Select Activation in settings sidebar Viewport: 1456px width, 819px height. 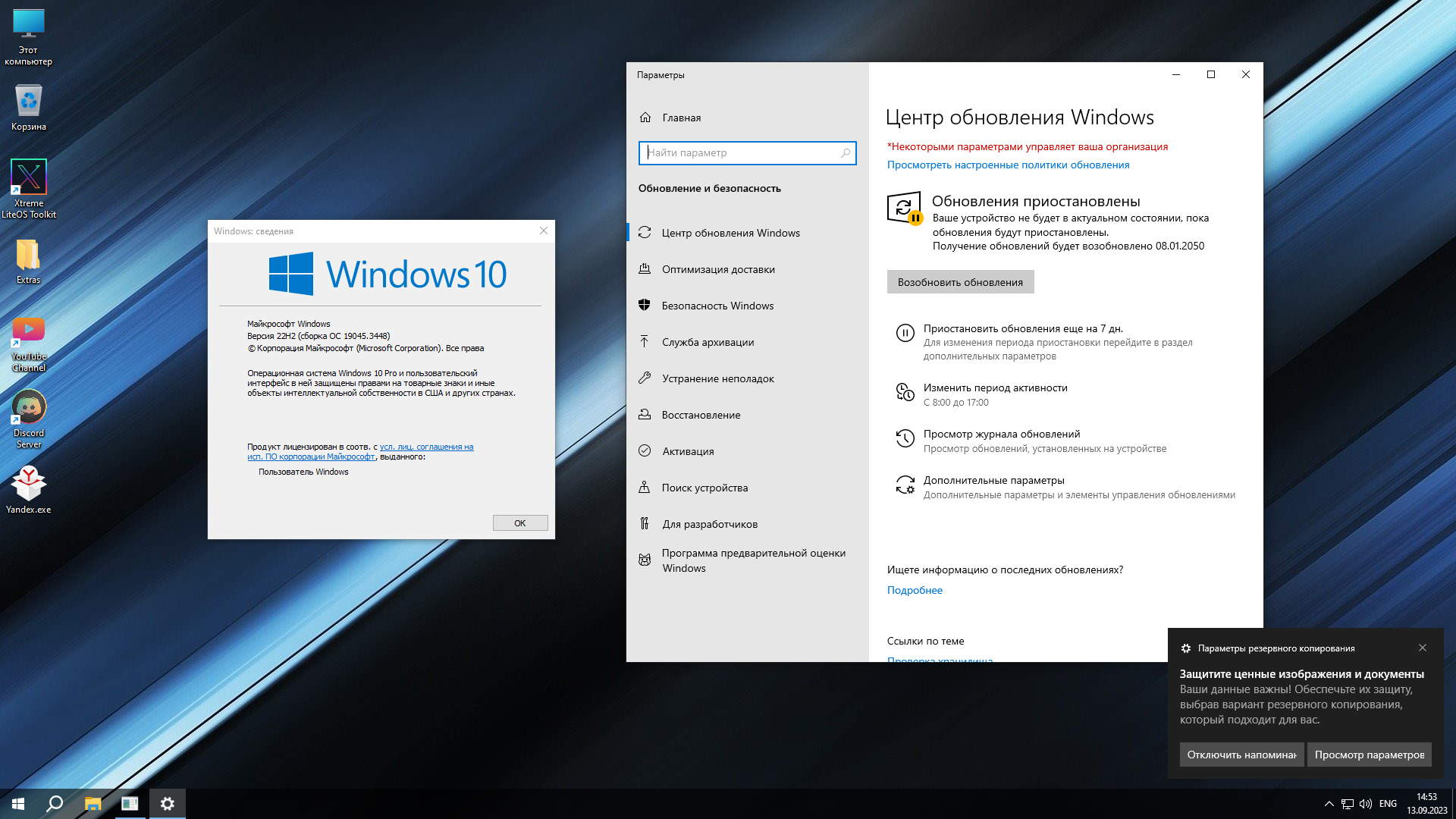pos(688,451)
